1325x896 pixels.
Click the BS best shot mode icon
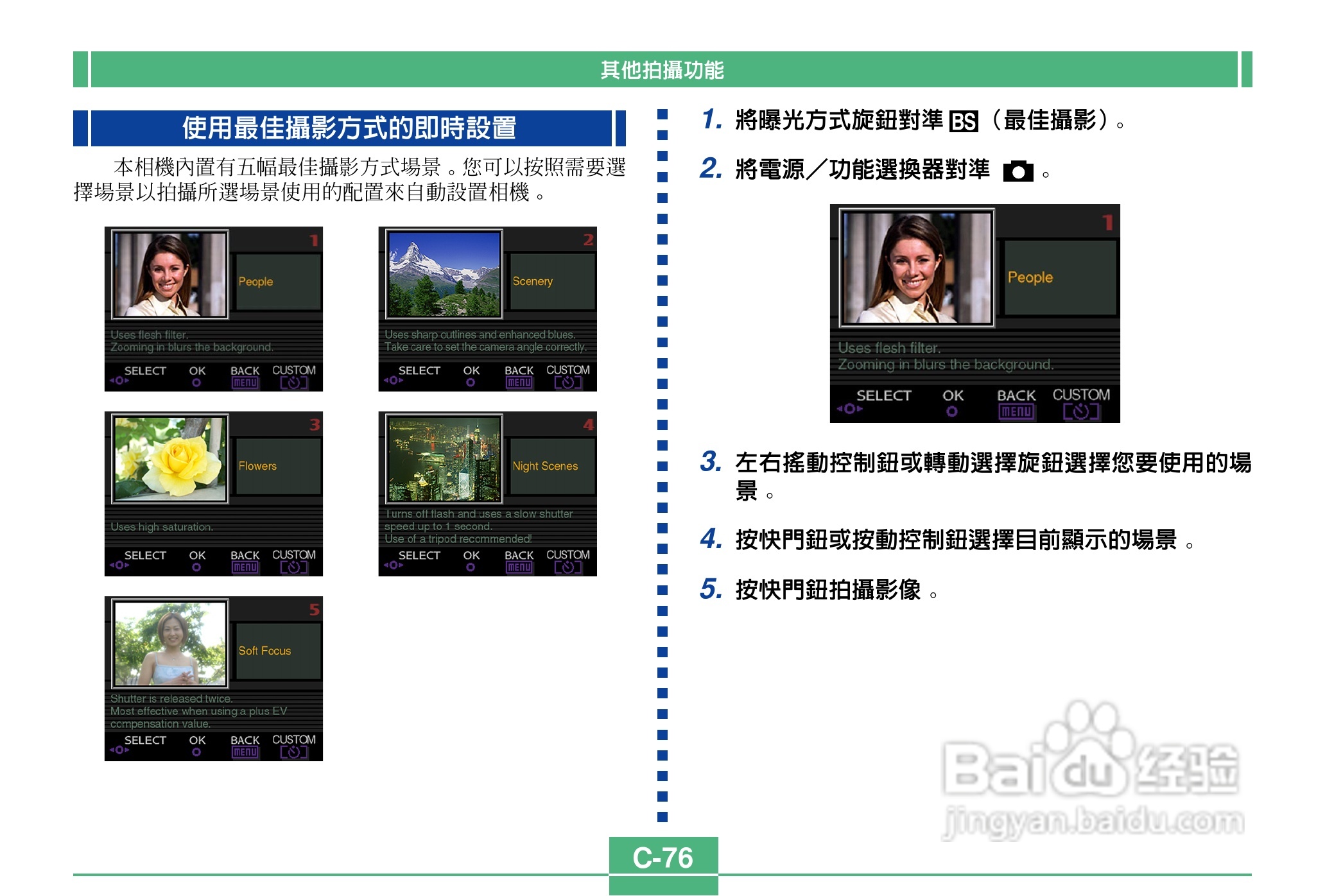[x=964, y=121]
